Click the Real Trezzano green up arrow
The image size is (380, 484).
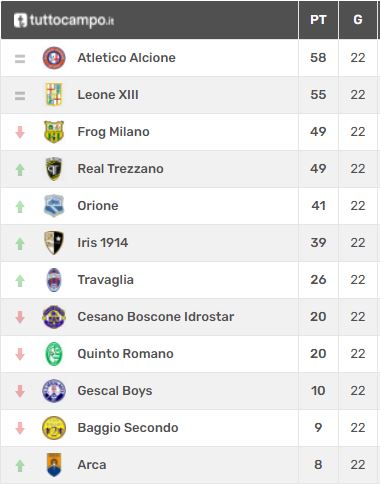[x=20, y=169]
